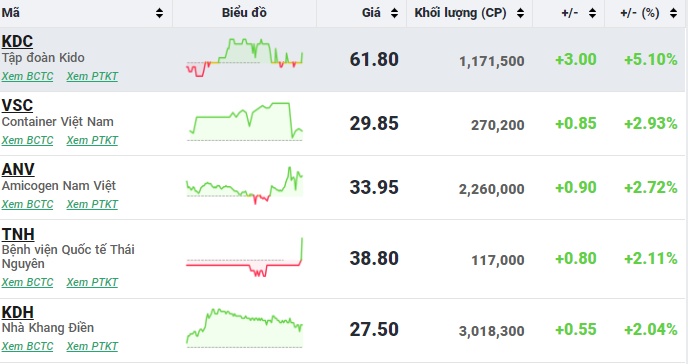
Task: Select ANV percent +2.72%
Action: [651, 188]
